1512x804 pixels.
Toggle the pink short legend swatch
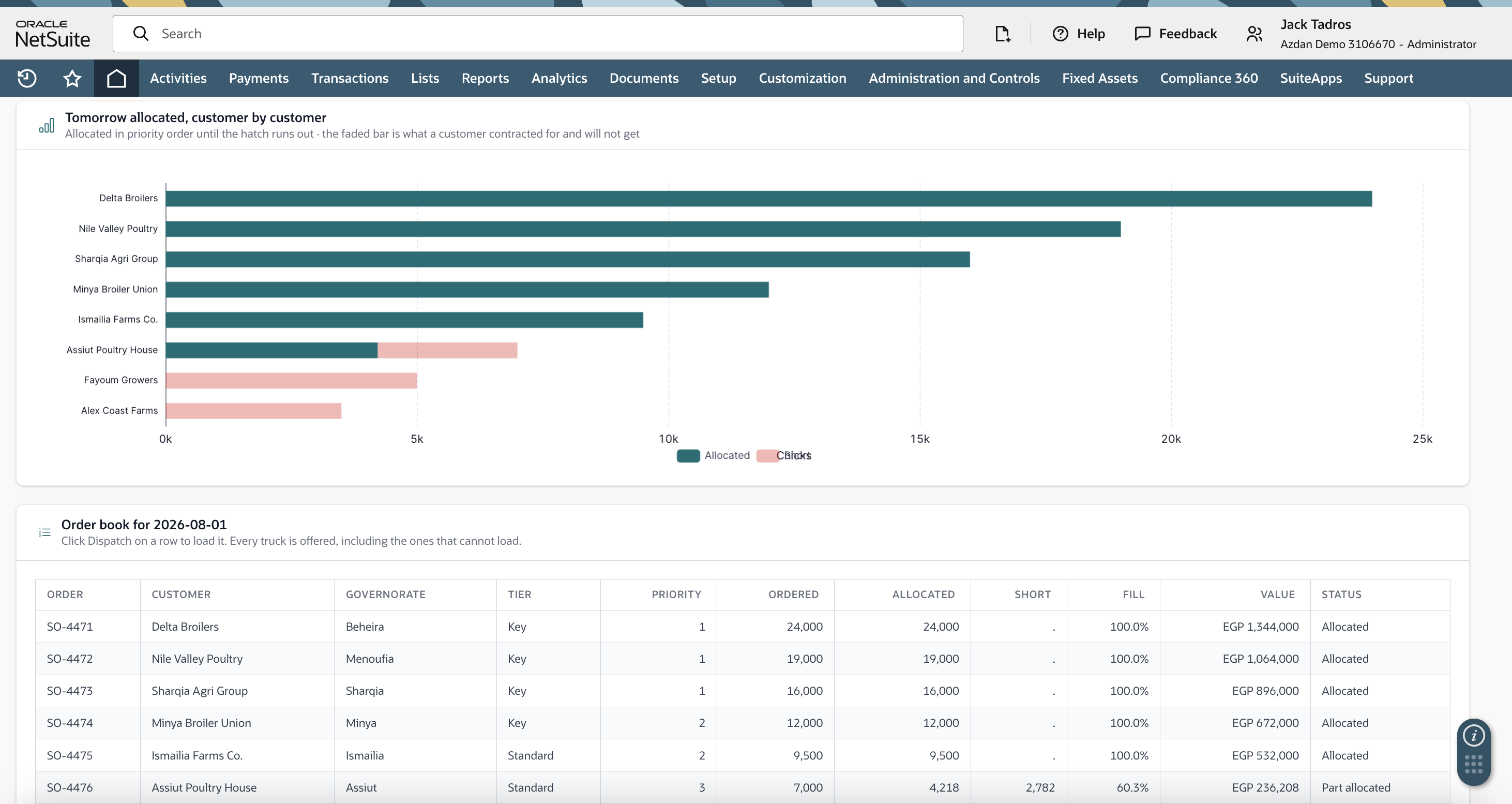tap(767, 456)
